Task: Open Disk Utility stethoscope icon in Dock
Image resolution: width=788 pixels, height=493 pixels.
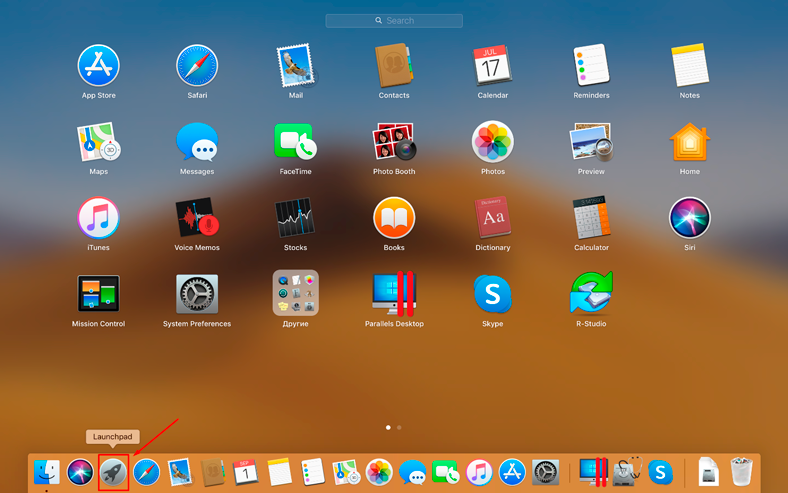Action: click(628, 471)
